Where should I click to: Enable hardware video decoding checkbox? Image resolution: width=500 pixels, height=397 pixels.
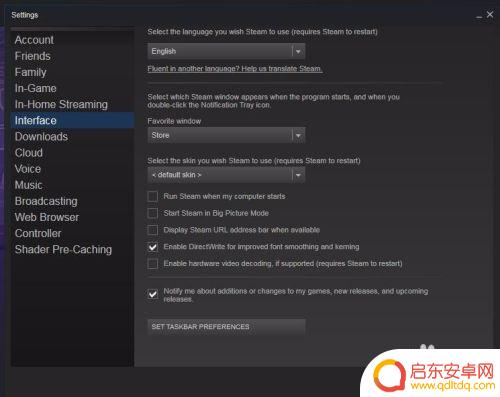153,264
